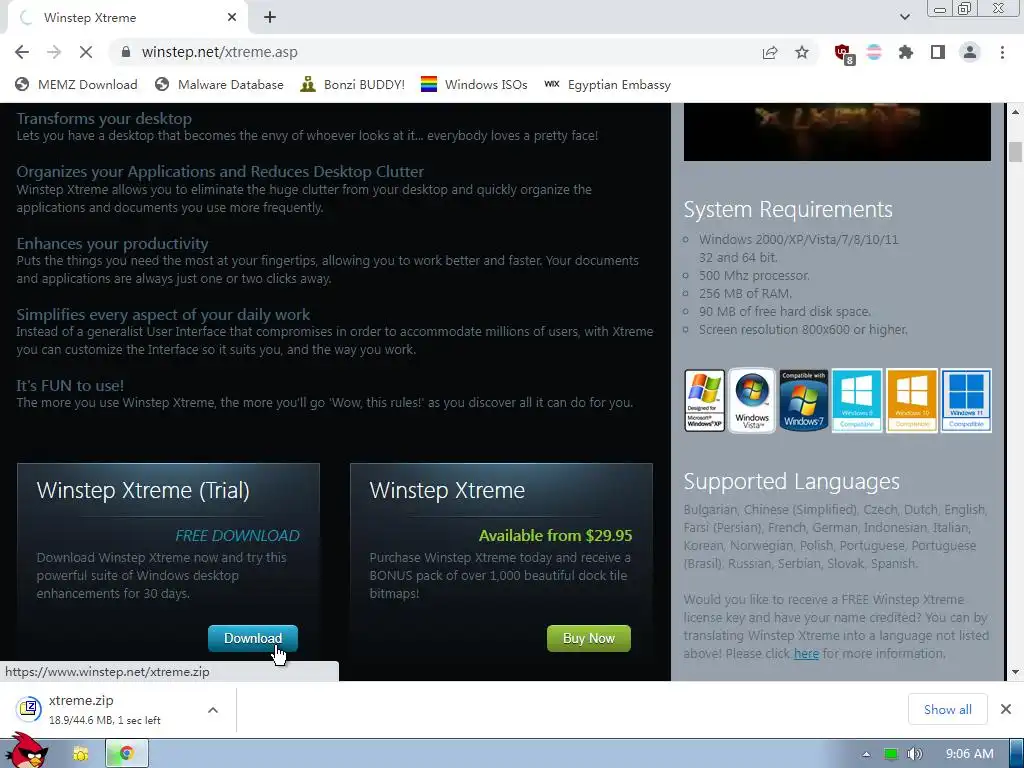Viewport: 1024px width, 768px height.
Task: Click the 'It's FUN to use!' heading
Action: pos(70,385)
